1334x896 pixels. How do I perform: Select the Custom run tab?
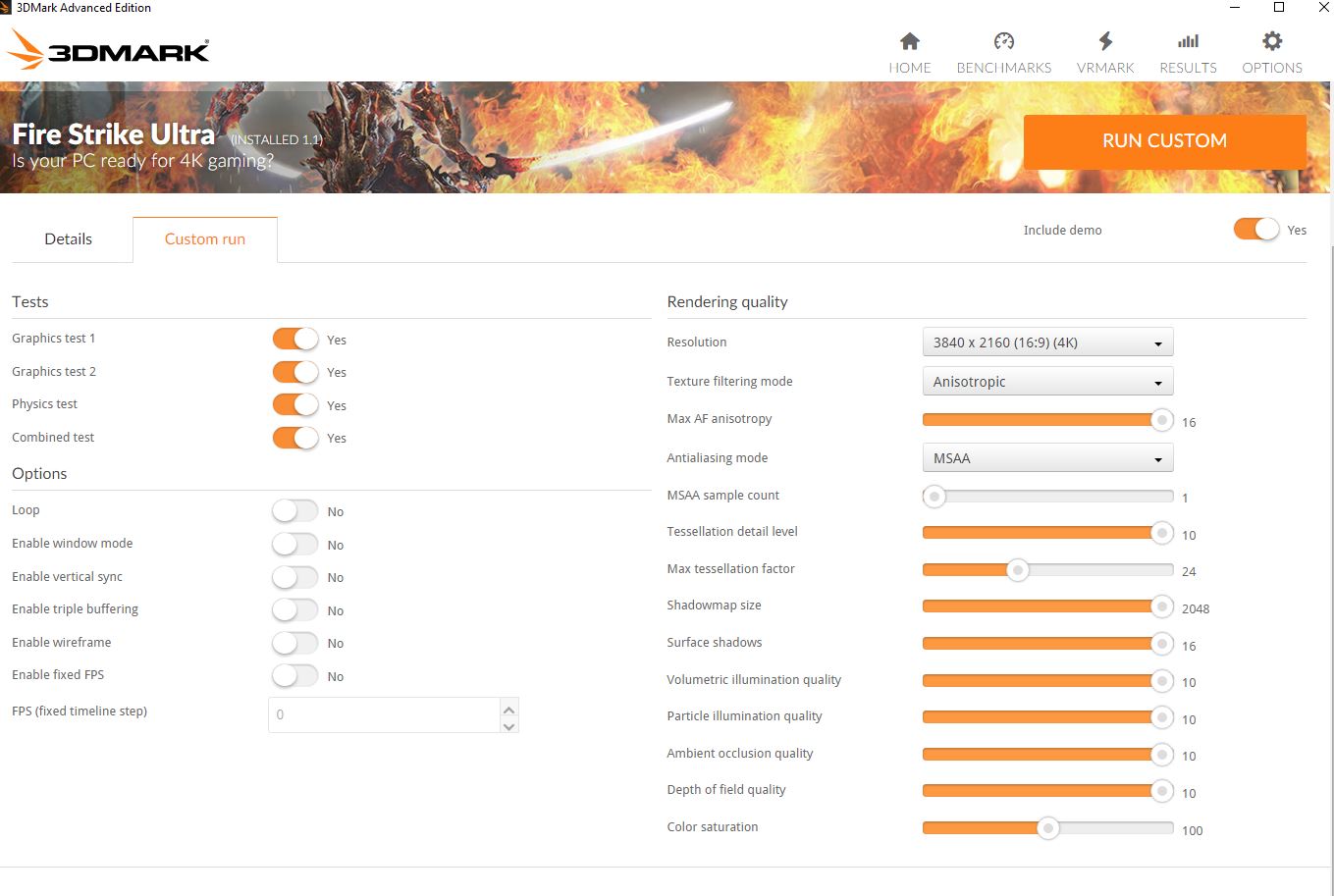click(x=205, y=238)
